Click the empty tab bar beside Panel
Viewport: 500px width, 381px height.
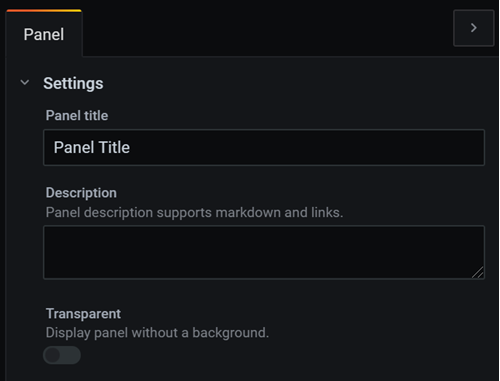(x=267, y=33)
